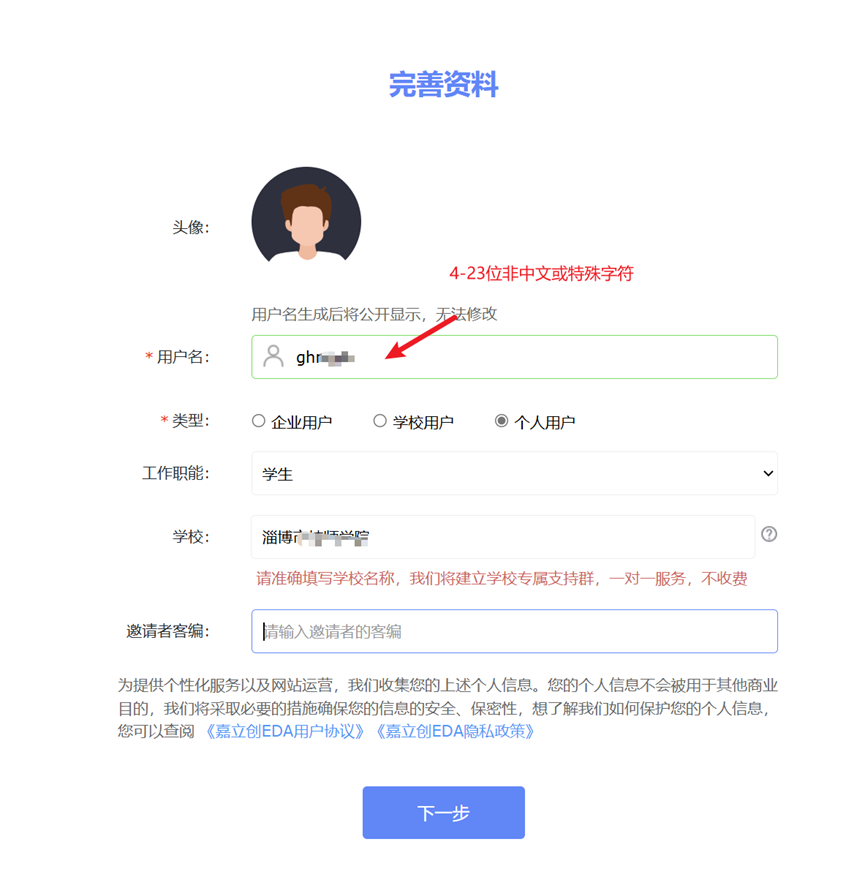Screen dimensions: 865x869
Task: Focus the 用户名 input field
Action: click(x=514, y=357)
